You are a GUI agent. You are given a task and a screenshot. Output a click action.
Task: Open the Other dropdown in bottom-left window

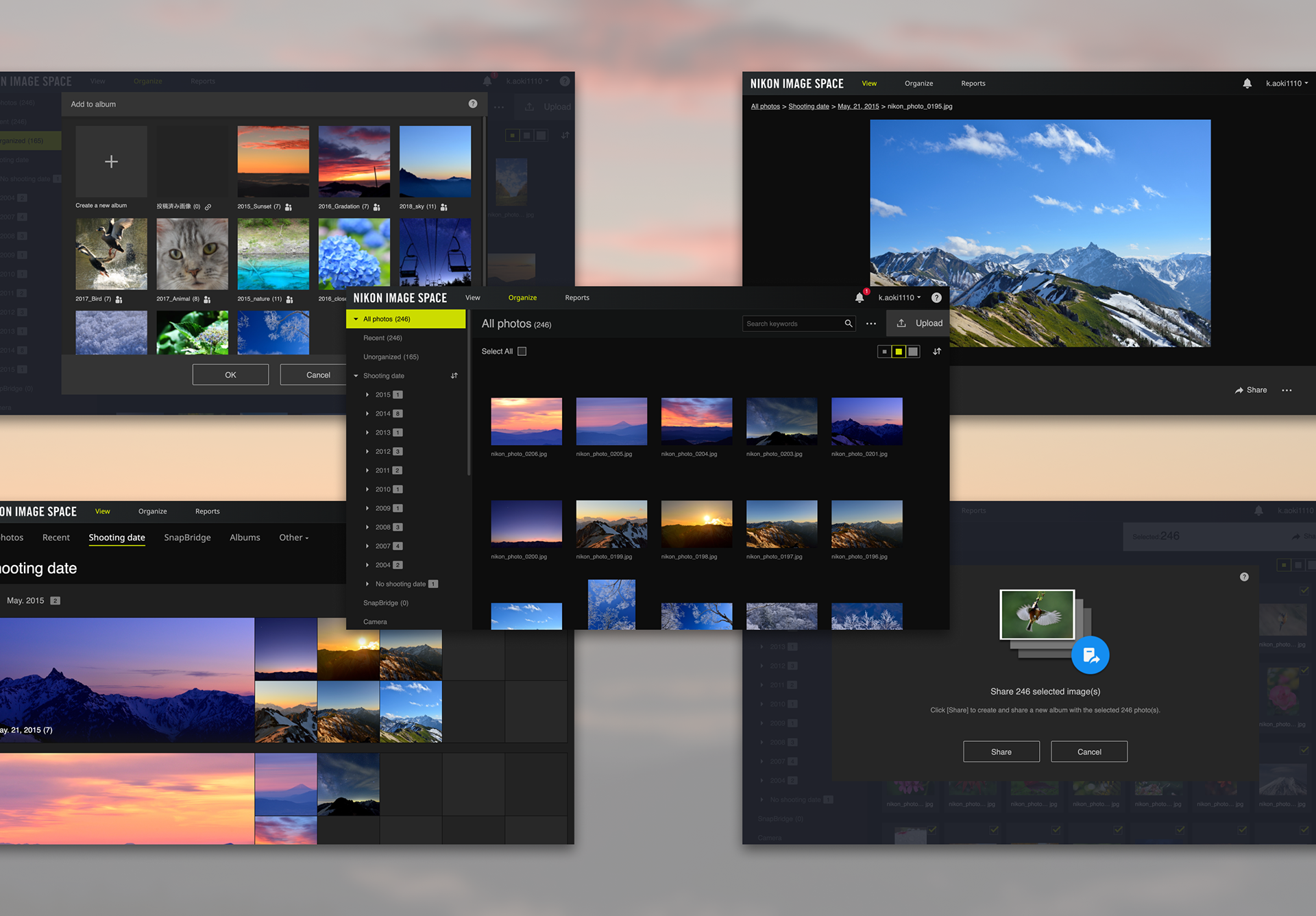click(293, 538)
